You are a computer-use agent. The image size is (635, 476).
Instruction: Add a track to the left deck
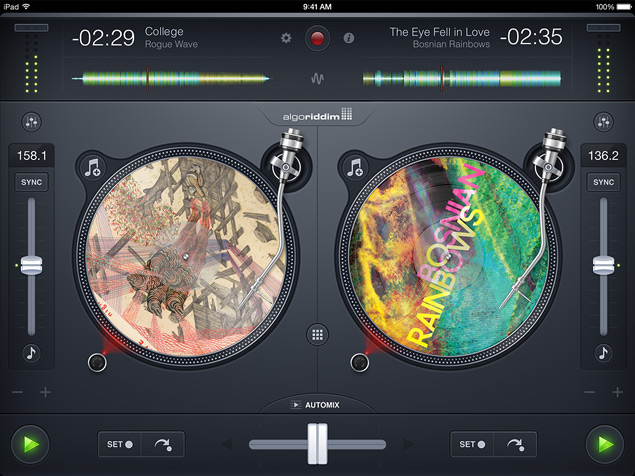tap(93, 167)
